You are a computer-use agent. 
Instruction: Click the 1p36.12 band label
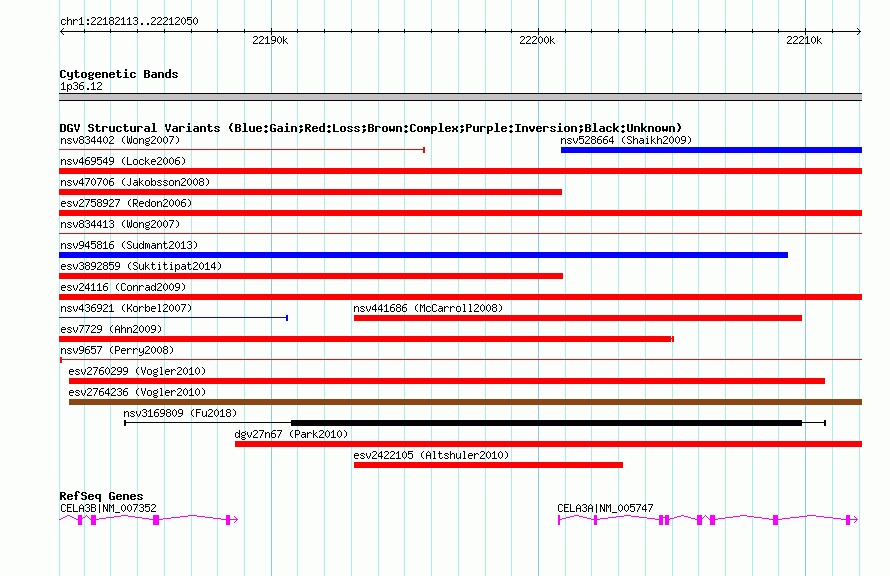click(x=81, y=86)
